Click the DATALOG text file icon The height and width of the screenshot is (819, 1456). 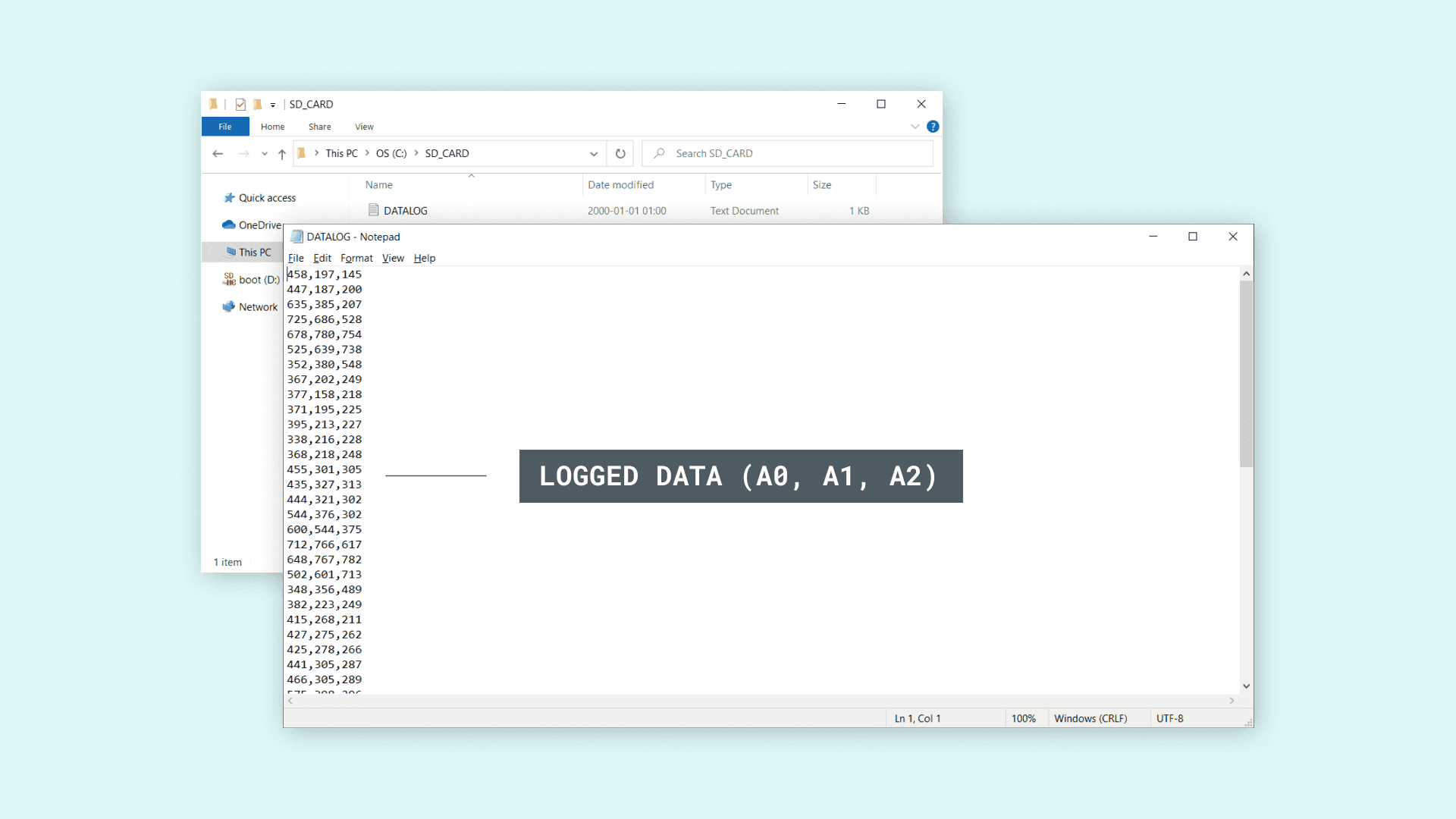click(x=373, y=210)
